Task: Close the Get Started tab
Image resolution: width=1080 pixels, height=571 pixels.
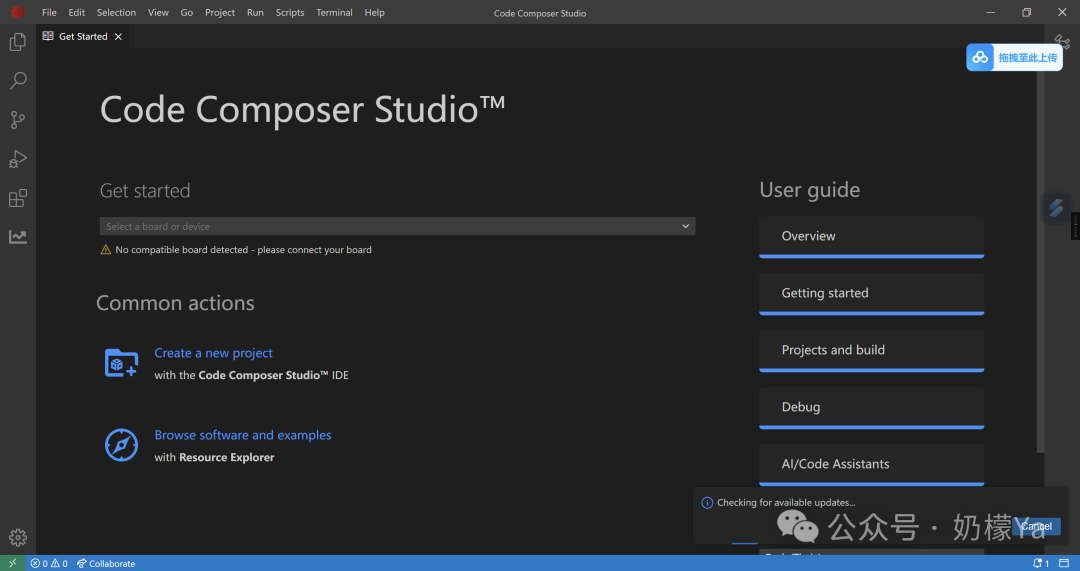Action: point(118,37)
